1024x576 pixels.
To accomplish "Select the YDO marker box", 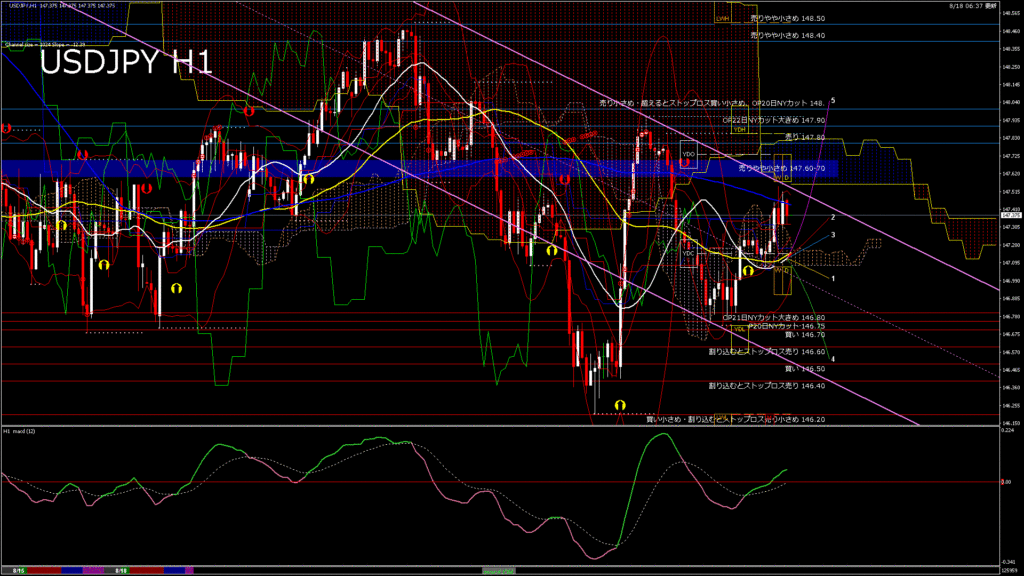I will click(x=688, y=155).
